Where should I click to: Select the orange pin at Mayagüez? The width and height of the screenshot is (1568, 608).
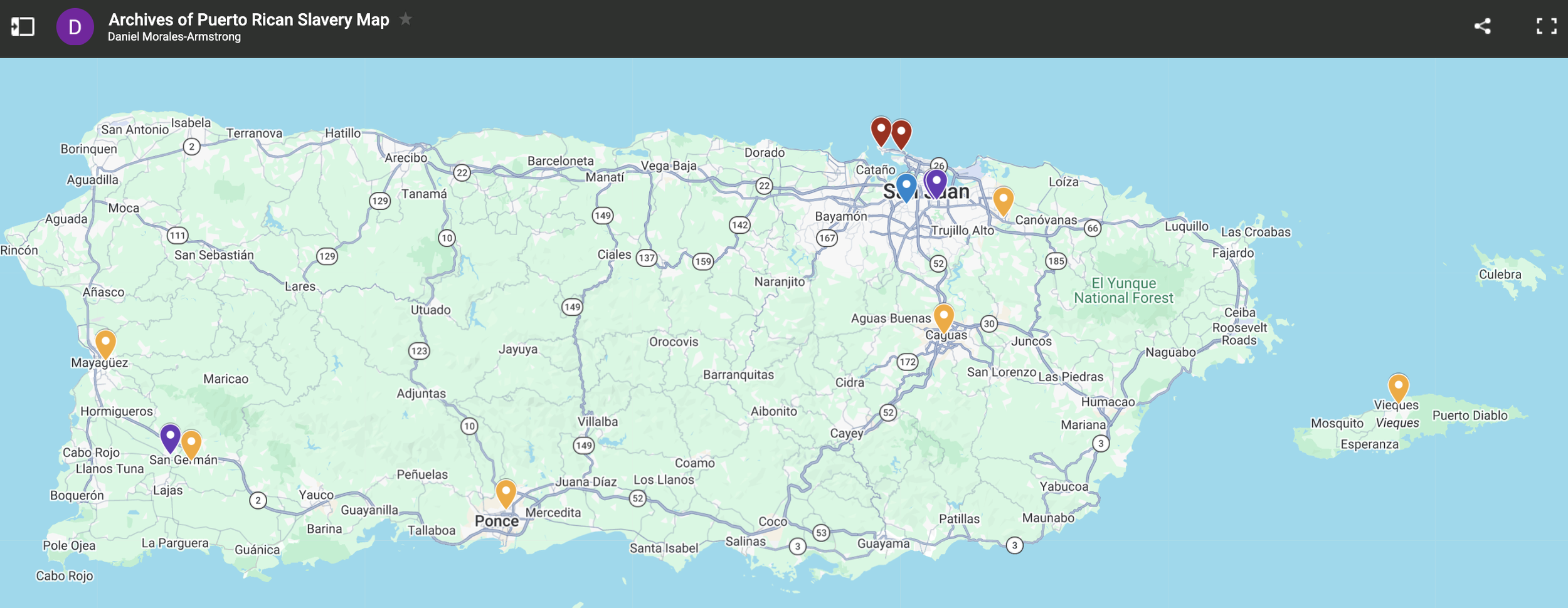point(105,345)
